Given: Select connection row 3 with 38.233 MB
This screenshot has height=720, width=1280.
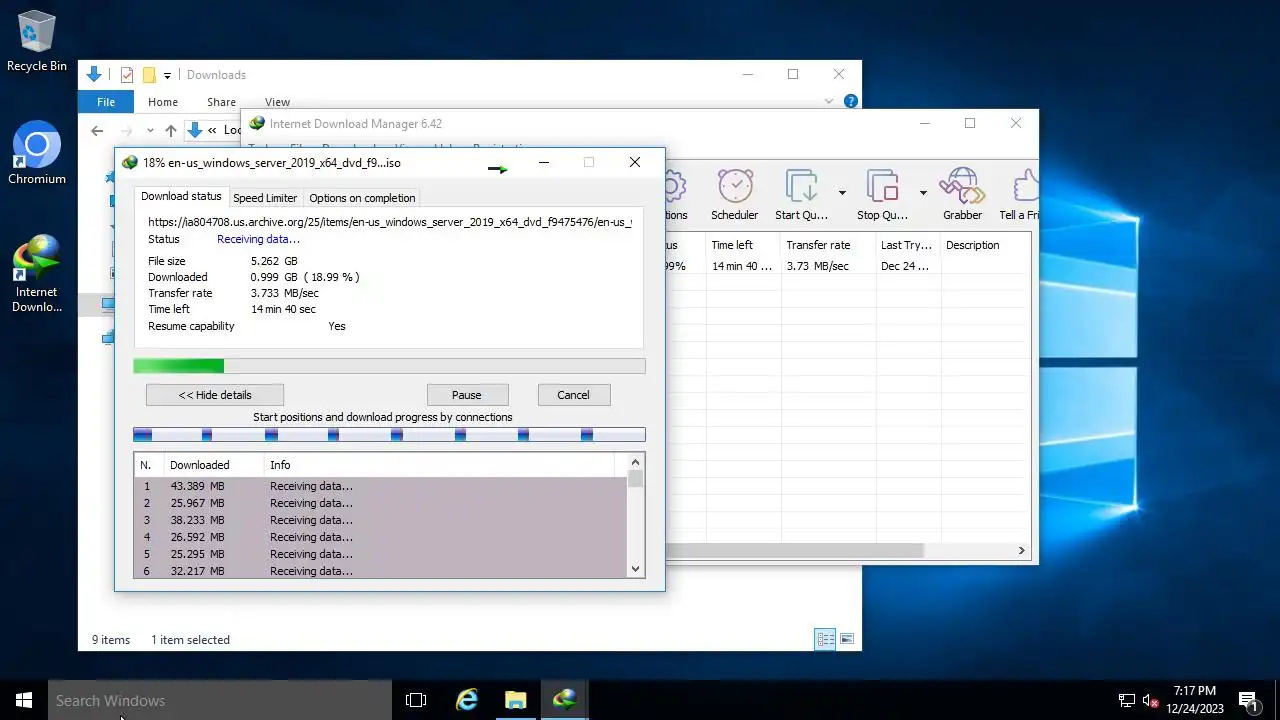Looking at the screenshot, I should click(x=380, y=520).
